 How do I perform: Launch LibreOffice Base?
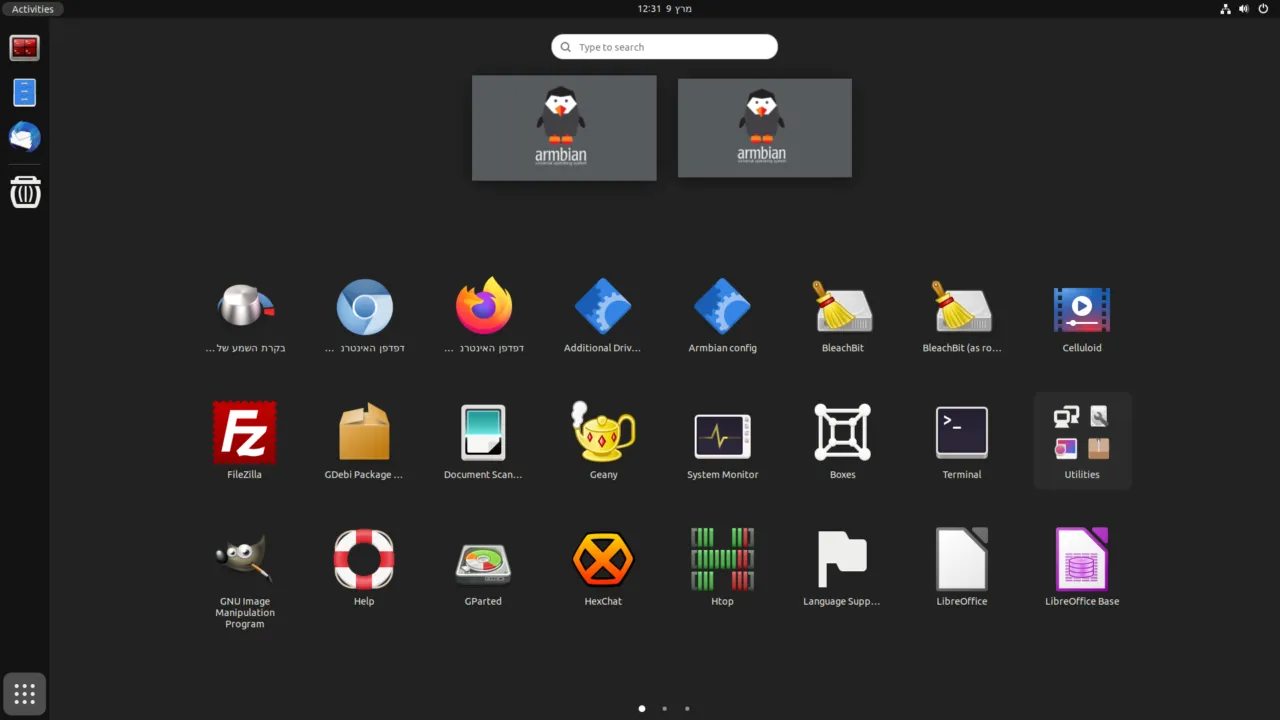(x=1081, y=559)
